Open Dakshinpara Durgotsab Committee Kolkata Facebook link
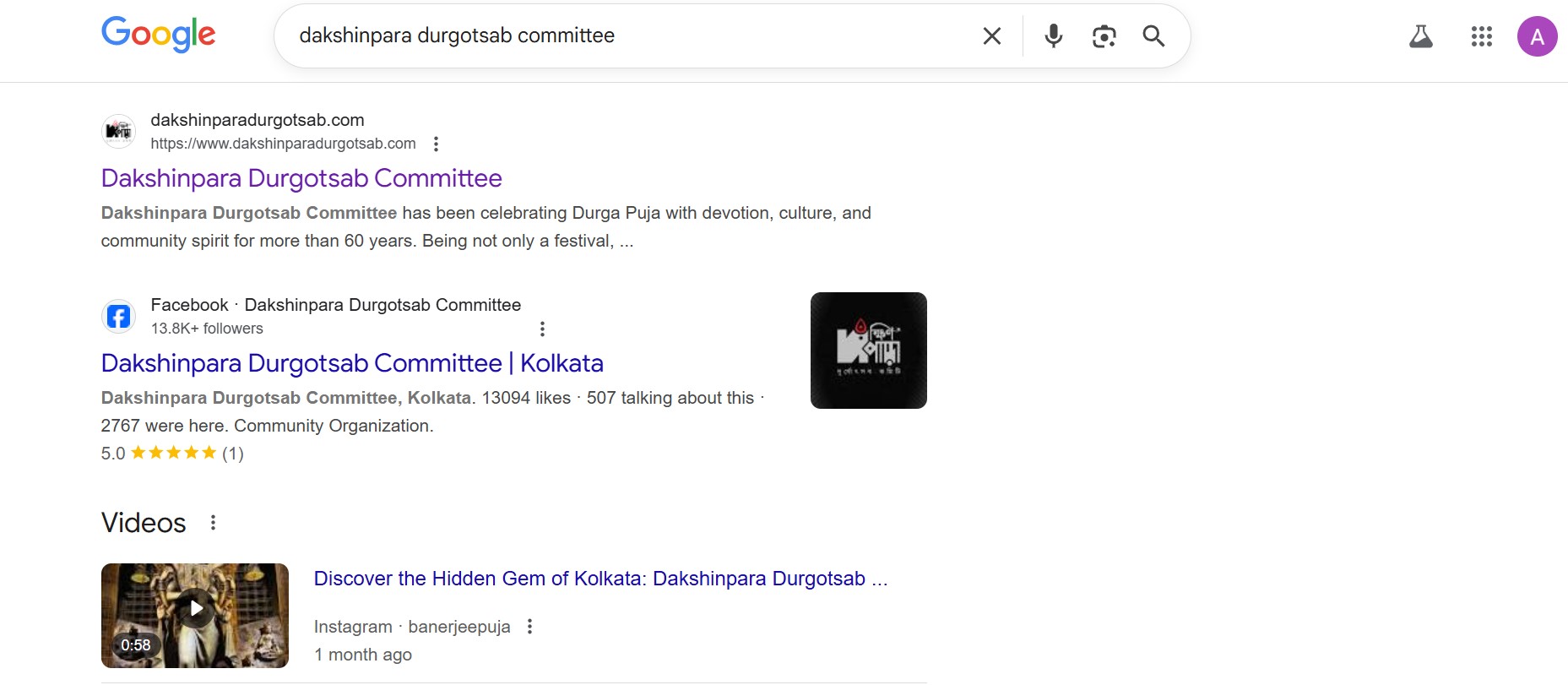This screenshot has height=685, width=1568. (x=352, y=363)
